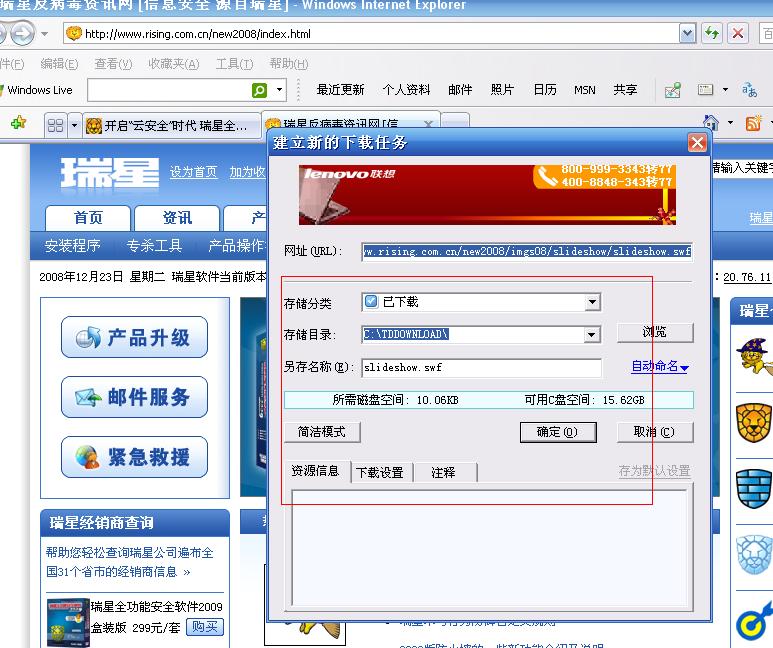Switch to the 资源信息 tab

(316, 471)
